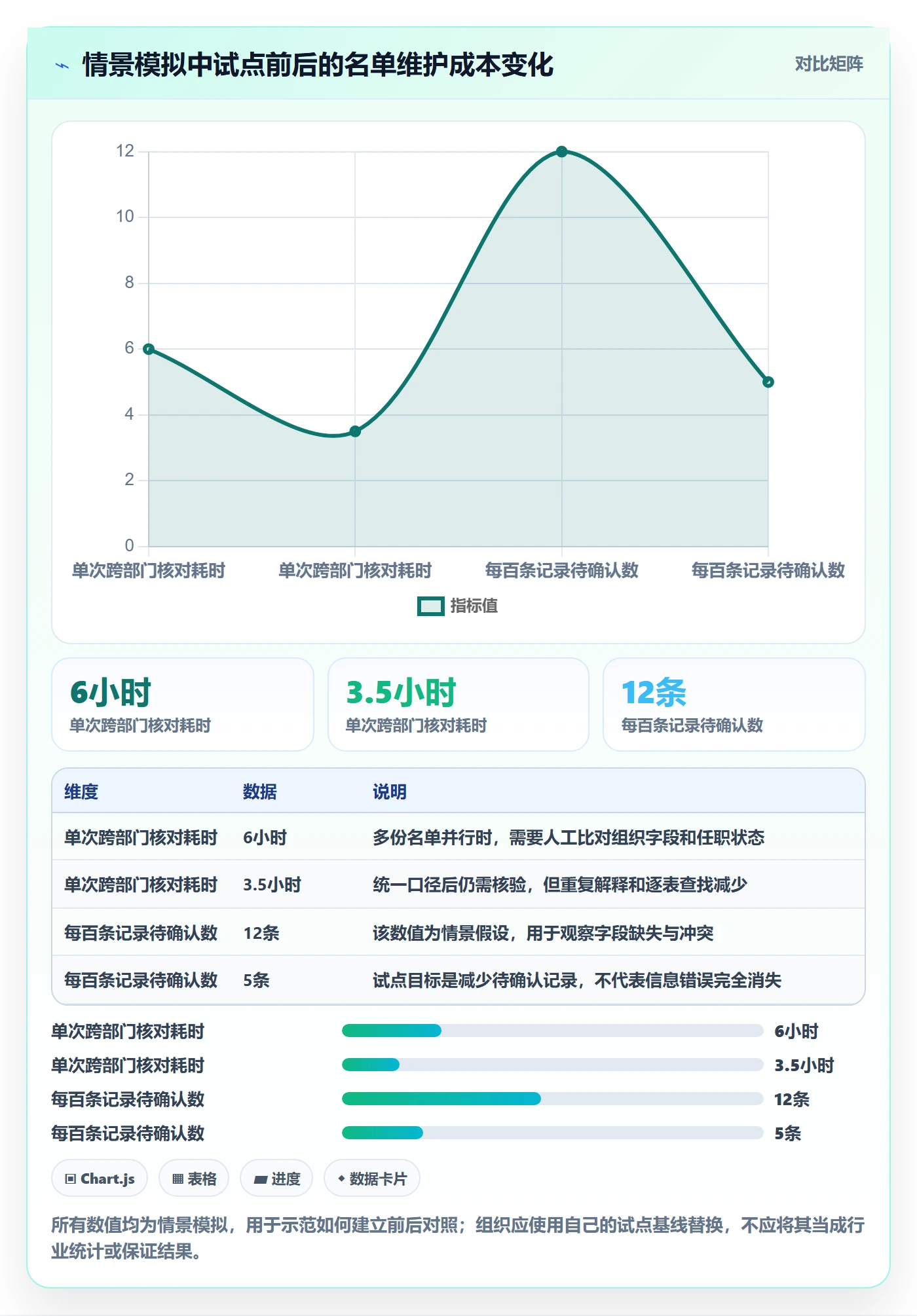
Task: Click the progress bar labeled 5条
Action: pyautogui.click(x=552, y=1133)
